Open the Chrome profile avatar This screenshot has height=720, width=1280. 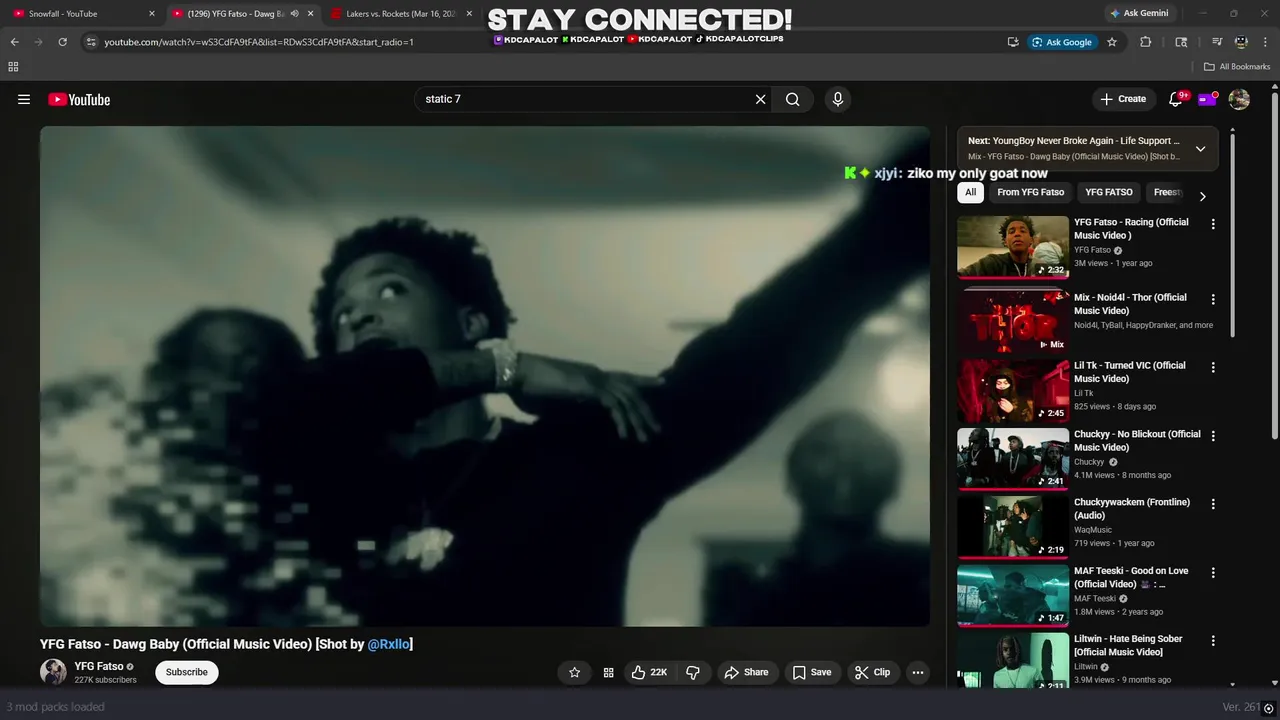pos(1241,42)
